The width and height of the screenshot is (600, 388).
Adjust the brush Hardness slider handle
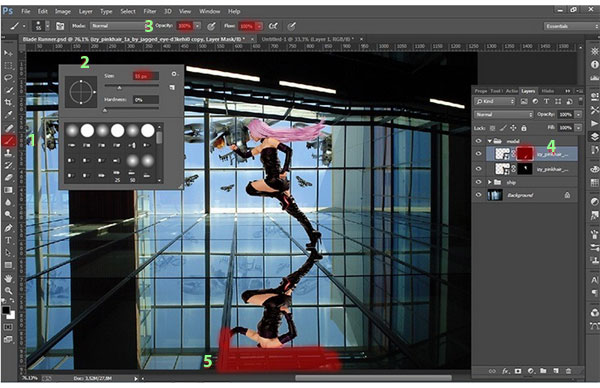(105, 111)
